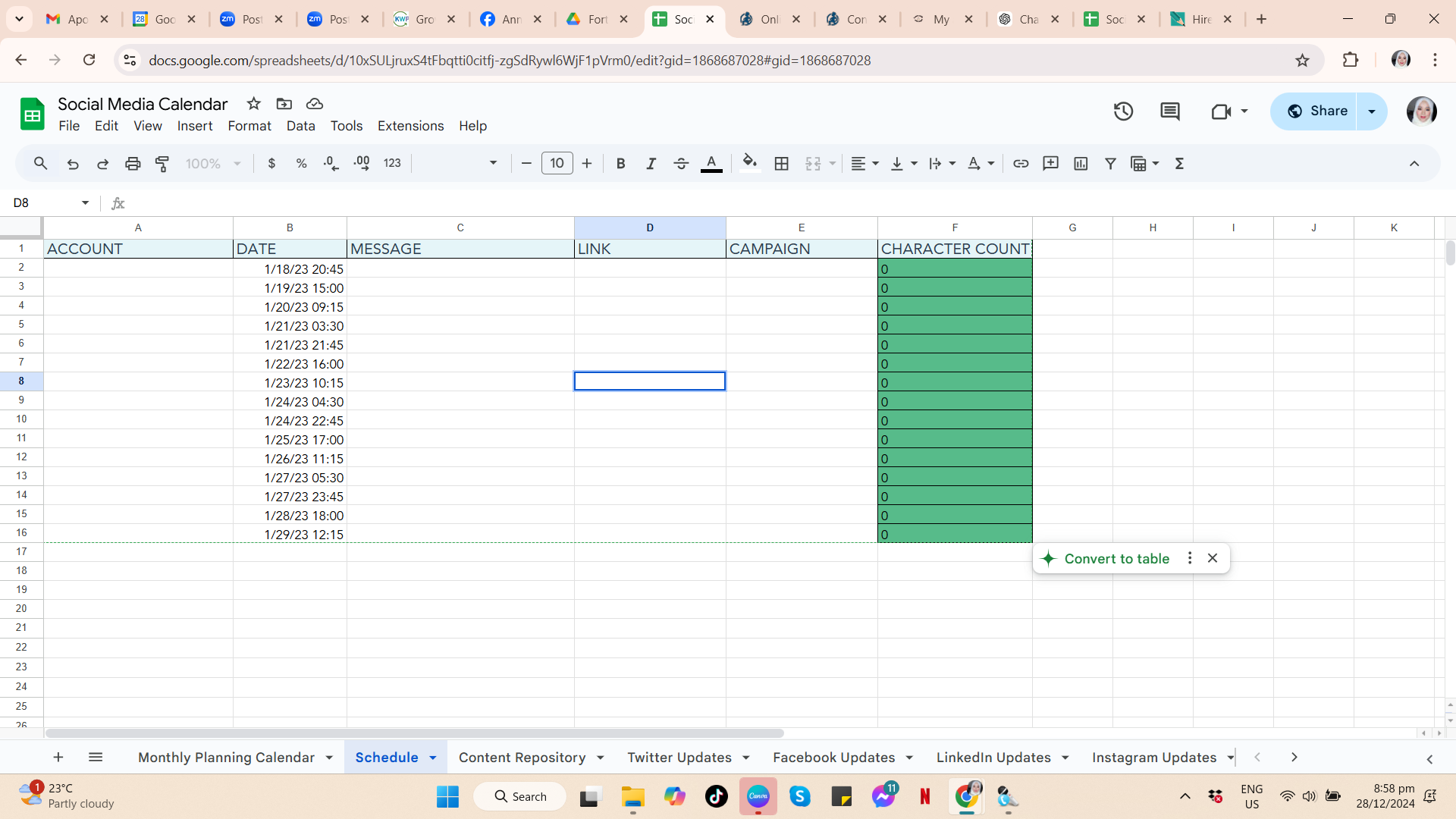
Task: Click the insert comment toolbar icon
Action: (1050, 164)
